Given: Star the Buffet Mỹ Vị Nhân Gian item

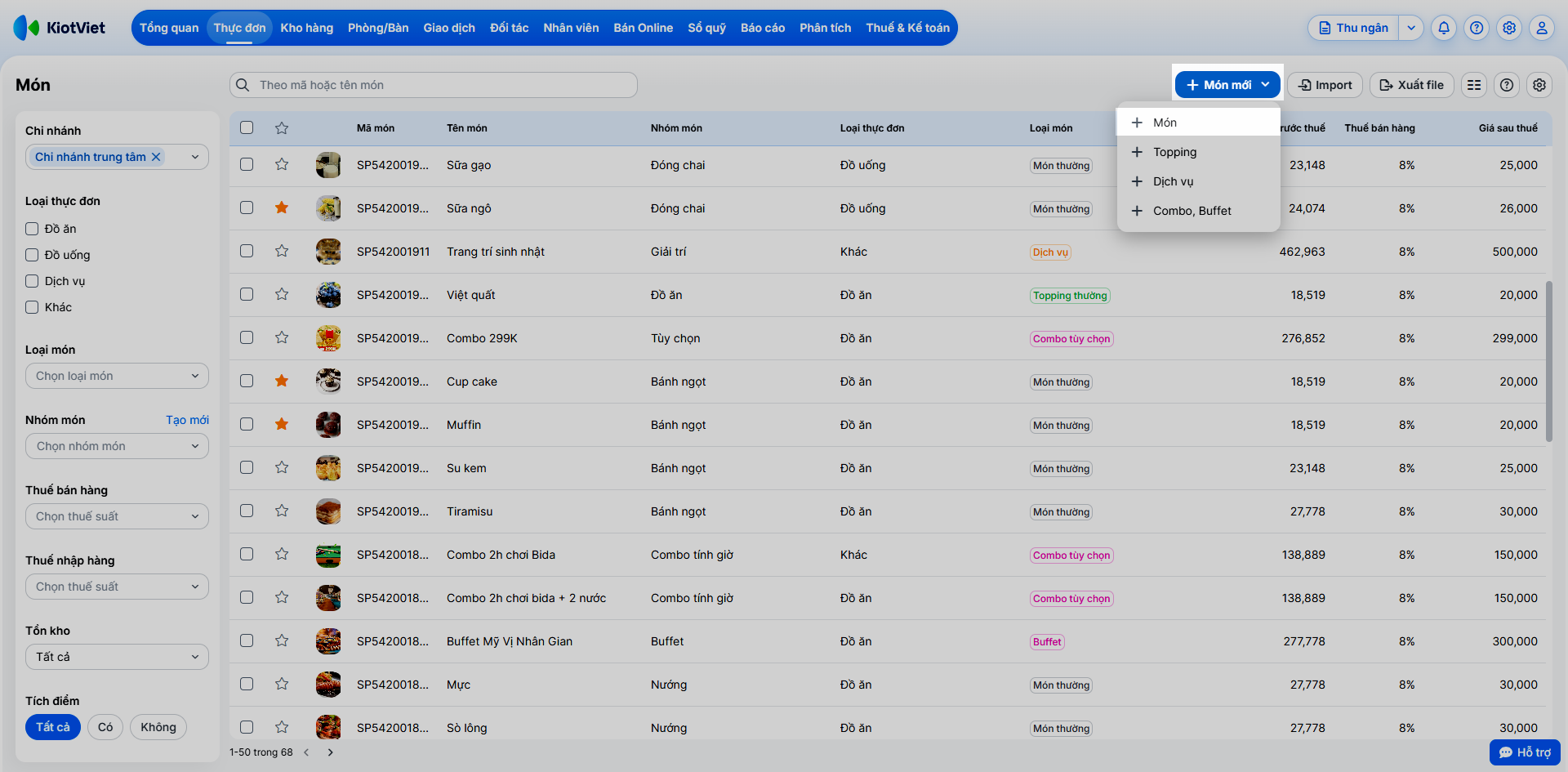Looking at the screenshot, I should pos(282,640).
